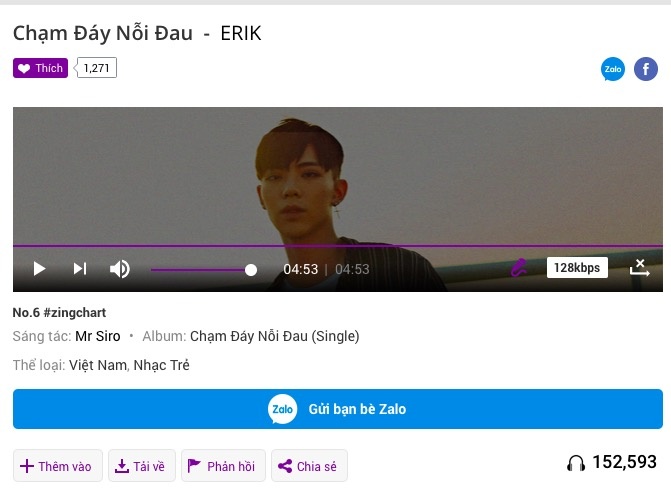Click the Tải về download button

[142, 466]
